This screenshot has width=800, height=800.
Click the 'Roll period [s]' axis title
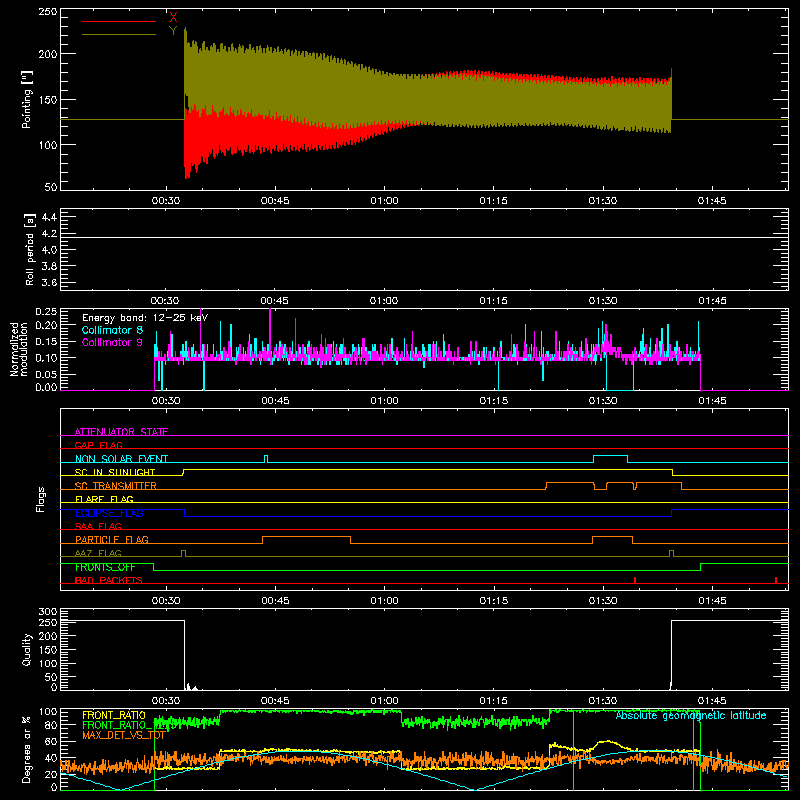click(30, 249)
